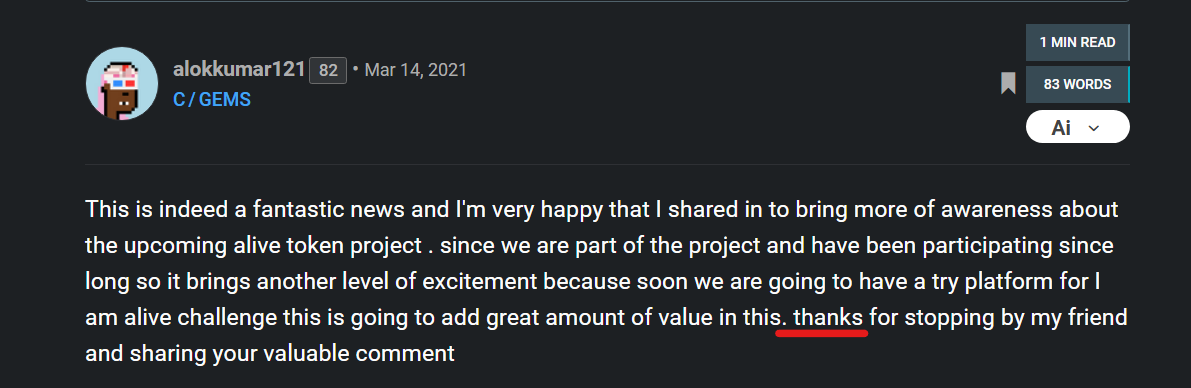Open the Mar 14, 2021 post date link
Screen dimensions: 1191x388
click(x=415, y=71)
